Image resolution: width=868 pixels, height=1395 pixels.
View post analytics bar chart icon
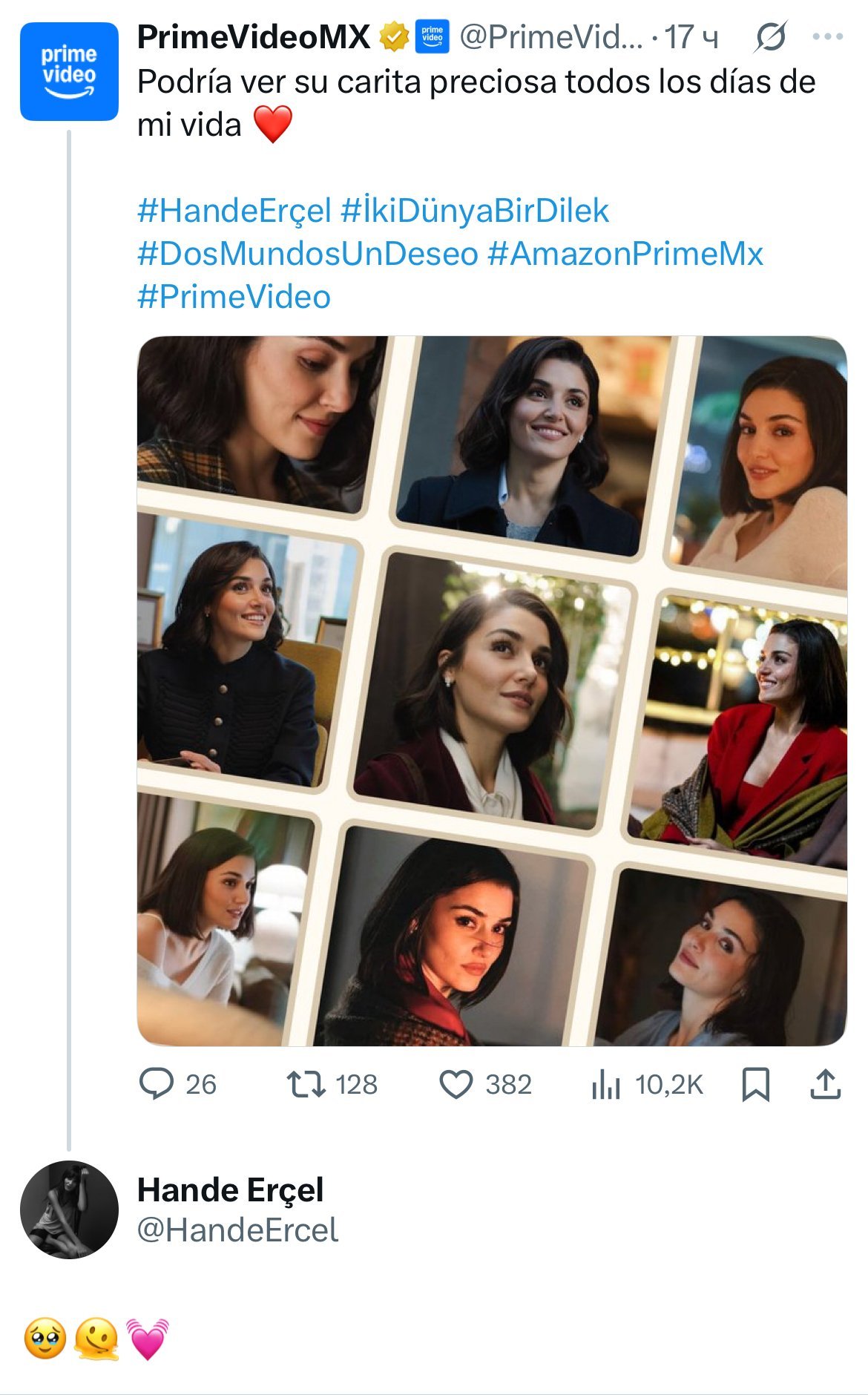606,1085
